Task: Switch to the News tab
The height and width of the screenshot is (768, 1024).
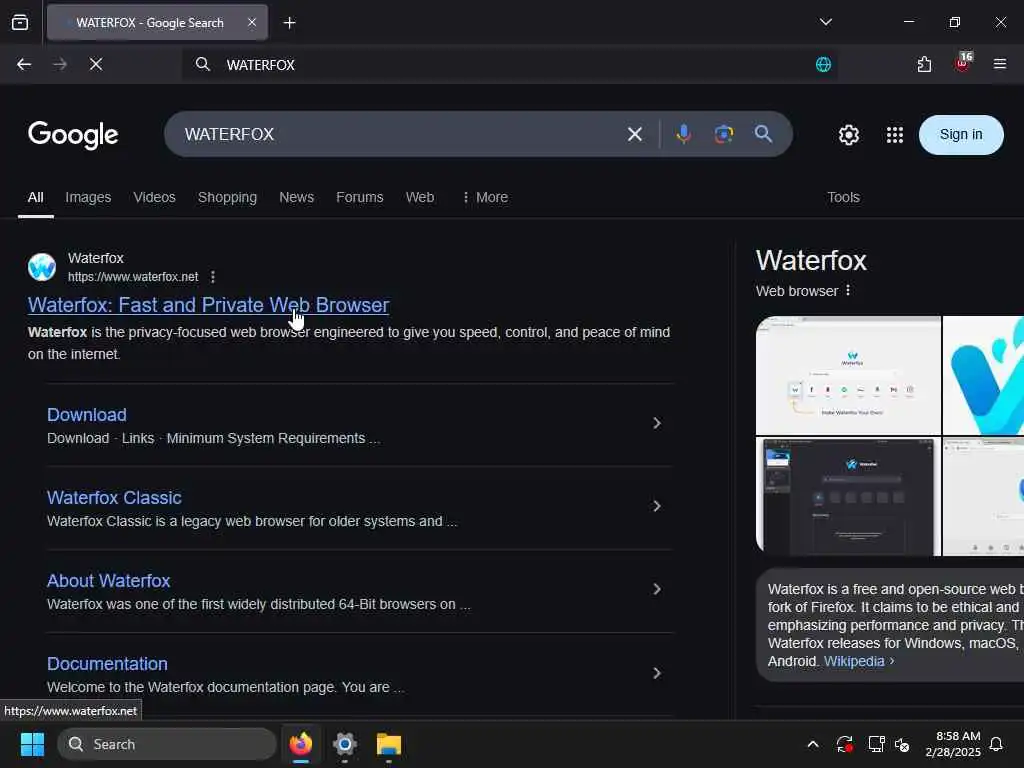Action: [296, 197]
